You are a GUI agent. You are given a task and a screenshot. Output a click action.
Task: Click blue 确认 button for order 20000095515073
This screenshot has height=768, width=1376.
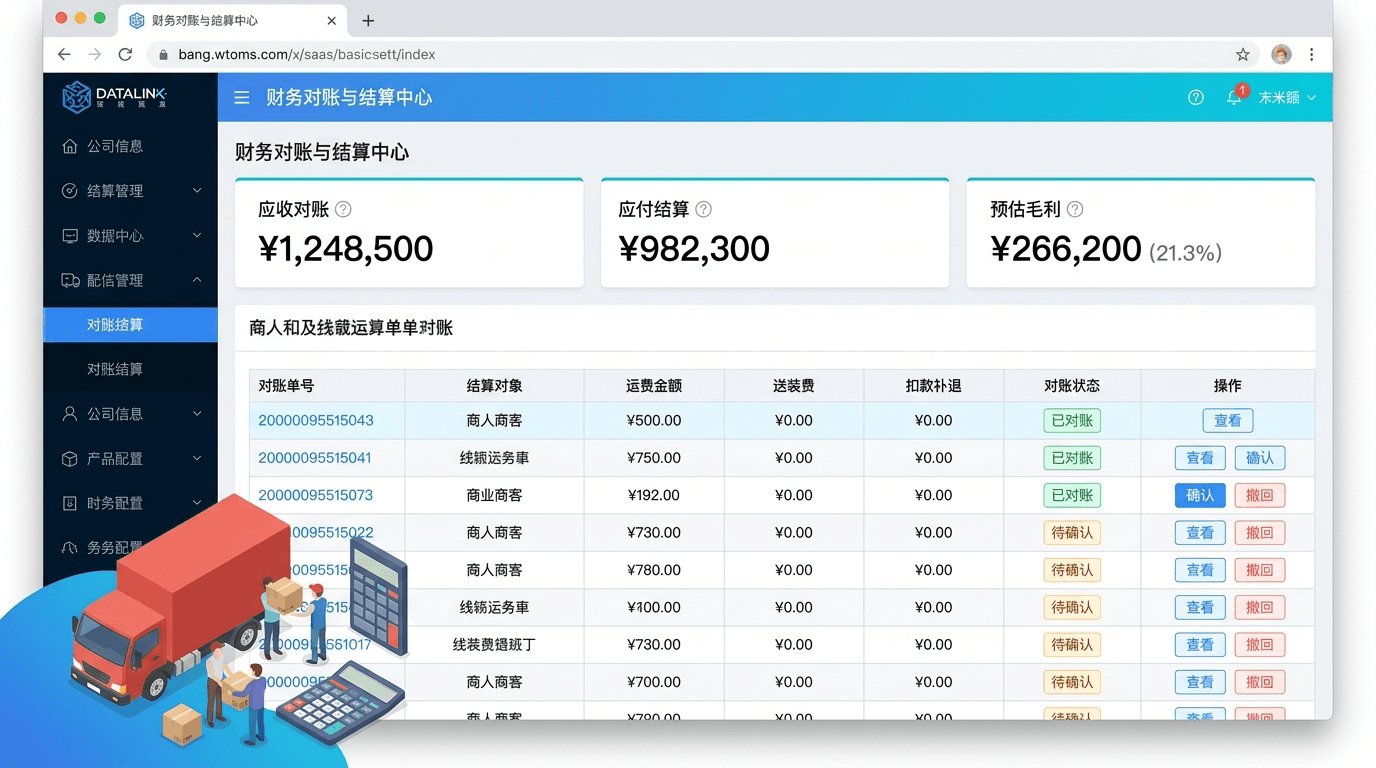pyautogui.click(x=1200, y=495)
